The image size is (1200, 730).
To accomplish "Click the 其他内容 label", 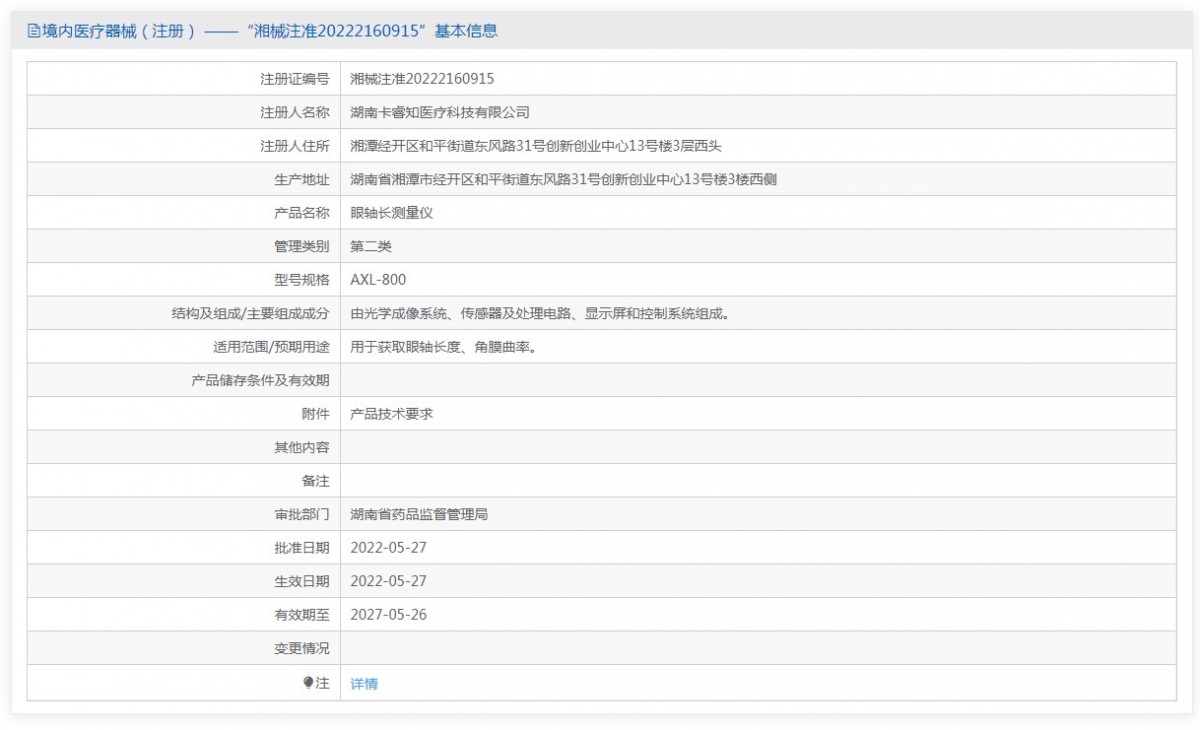I will tap(302, 448).
